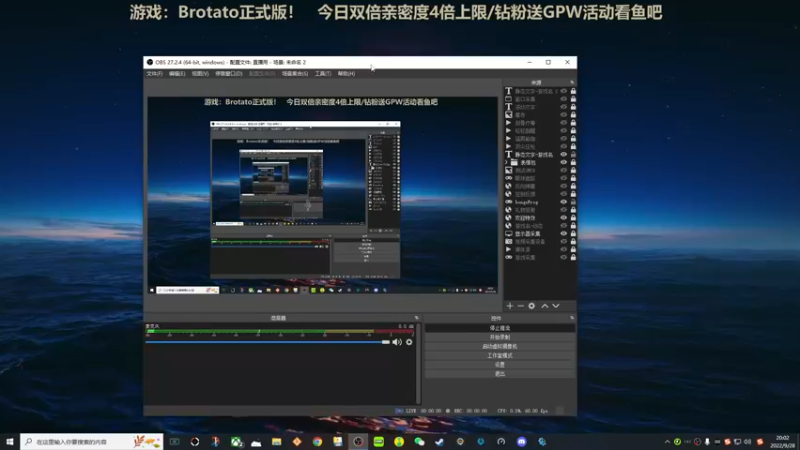Open File Explorer from the taskbar

point(277,442)
